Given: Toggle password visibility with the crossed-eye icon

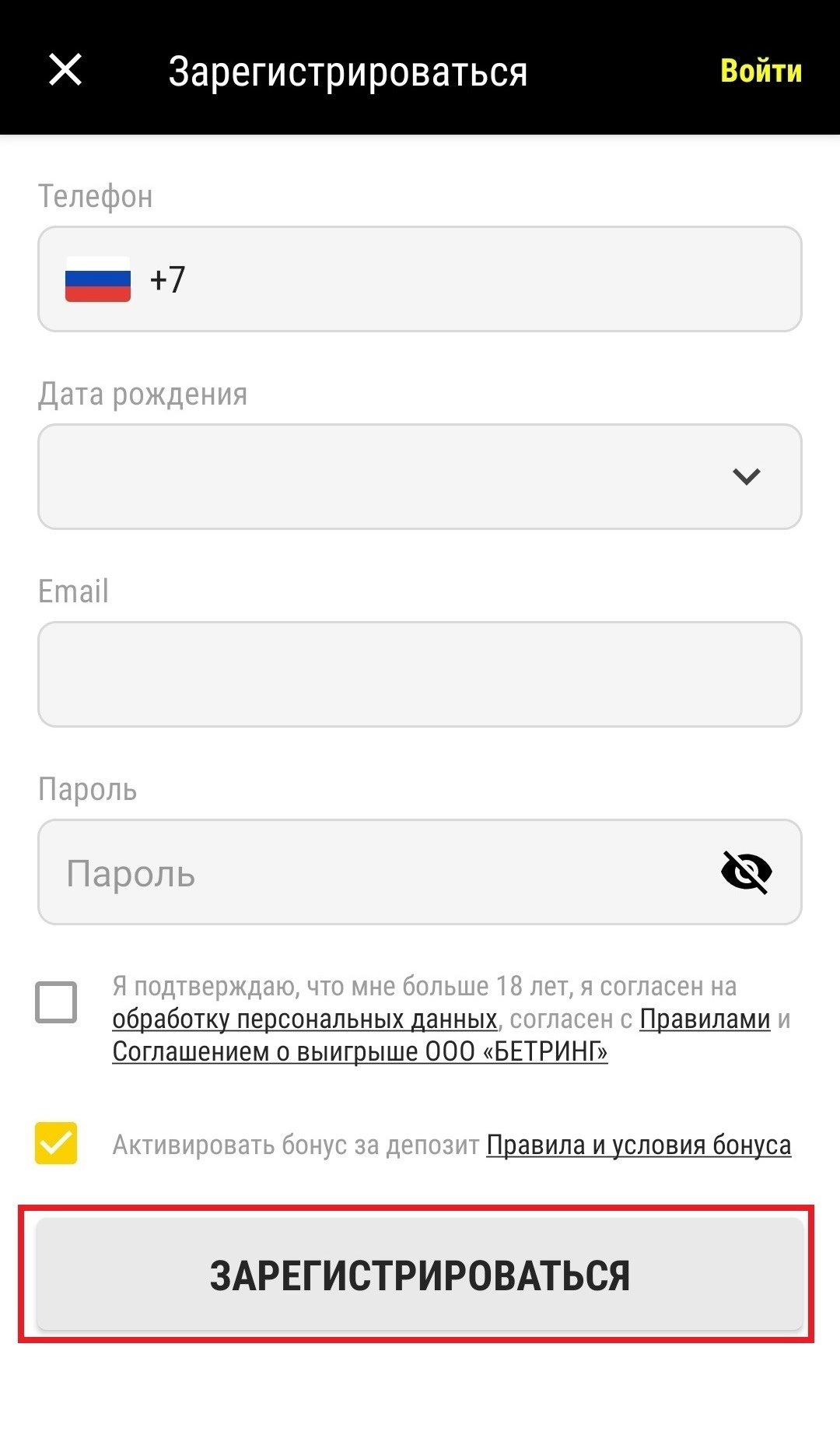Looking at the screenshot, I should pos(746,872).
